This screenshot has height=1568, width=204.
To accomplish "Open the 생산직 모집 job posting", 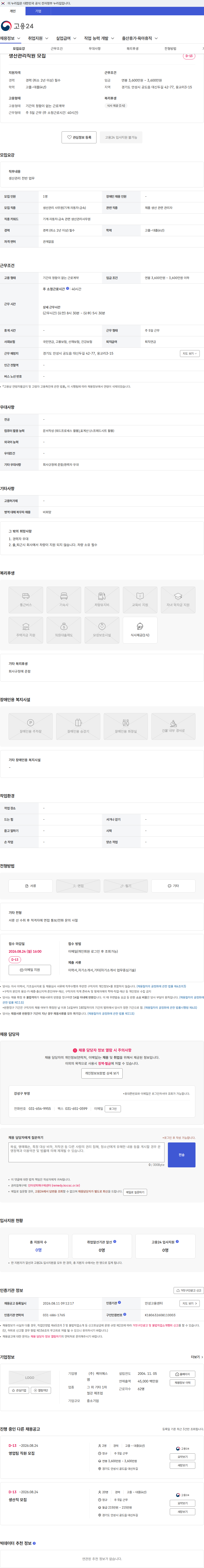I will [x=18, y=1500].
